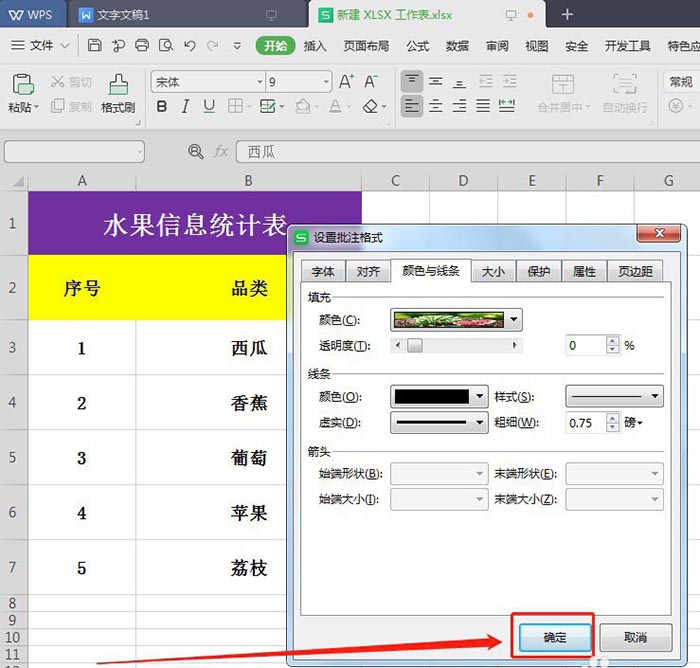Open the 插入 ribbon tab
Viewport: 700px width, 668px height.
pyautogui.click(x=315, y=46)
